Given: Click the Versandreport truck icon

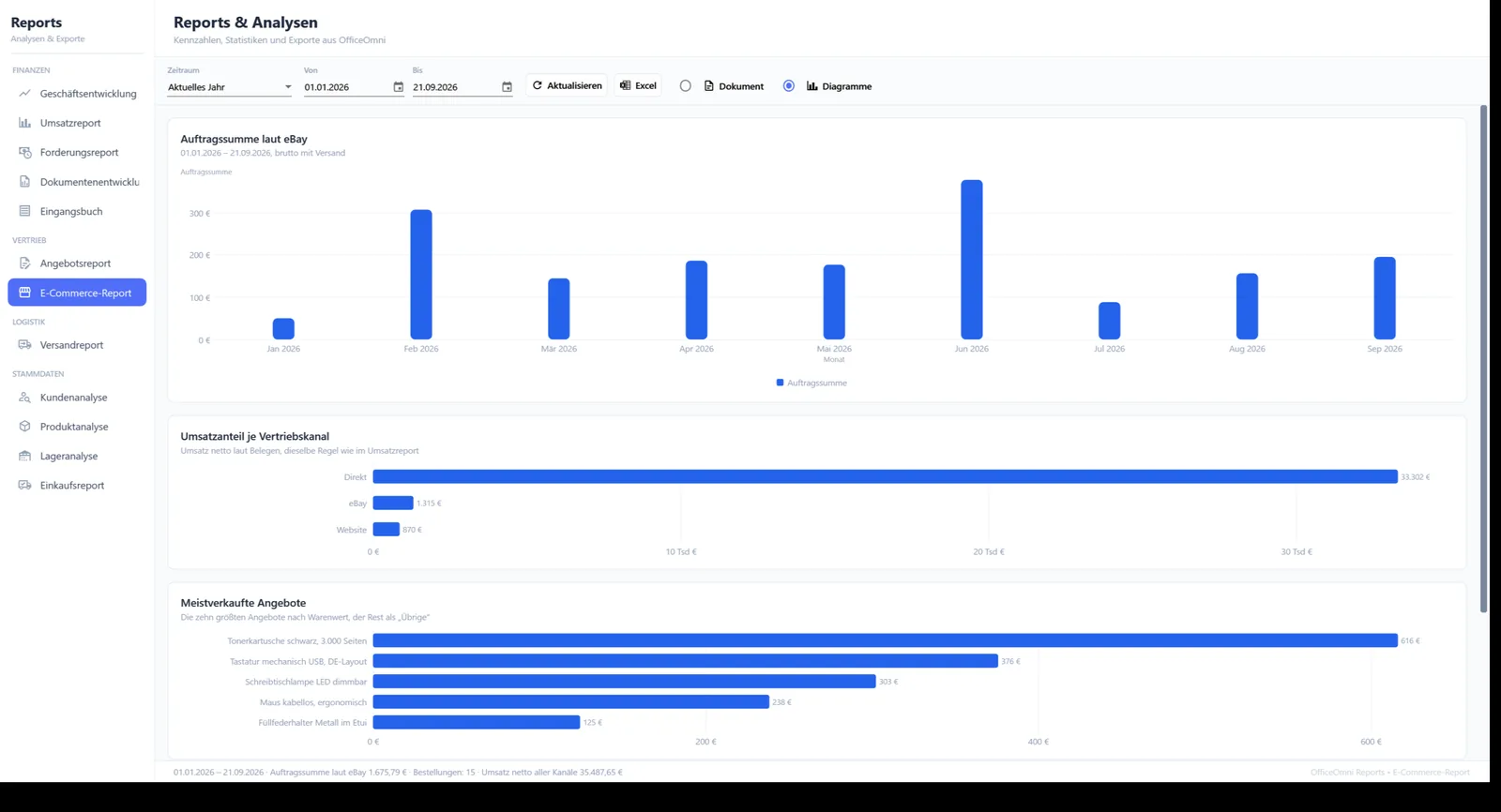Looking at the screenshot, I should 25,345.
